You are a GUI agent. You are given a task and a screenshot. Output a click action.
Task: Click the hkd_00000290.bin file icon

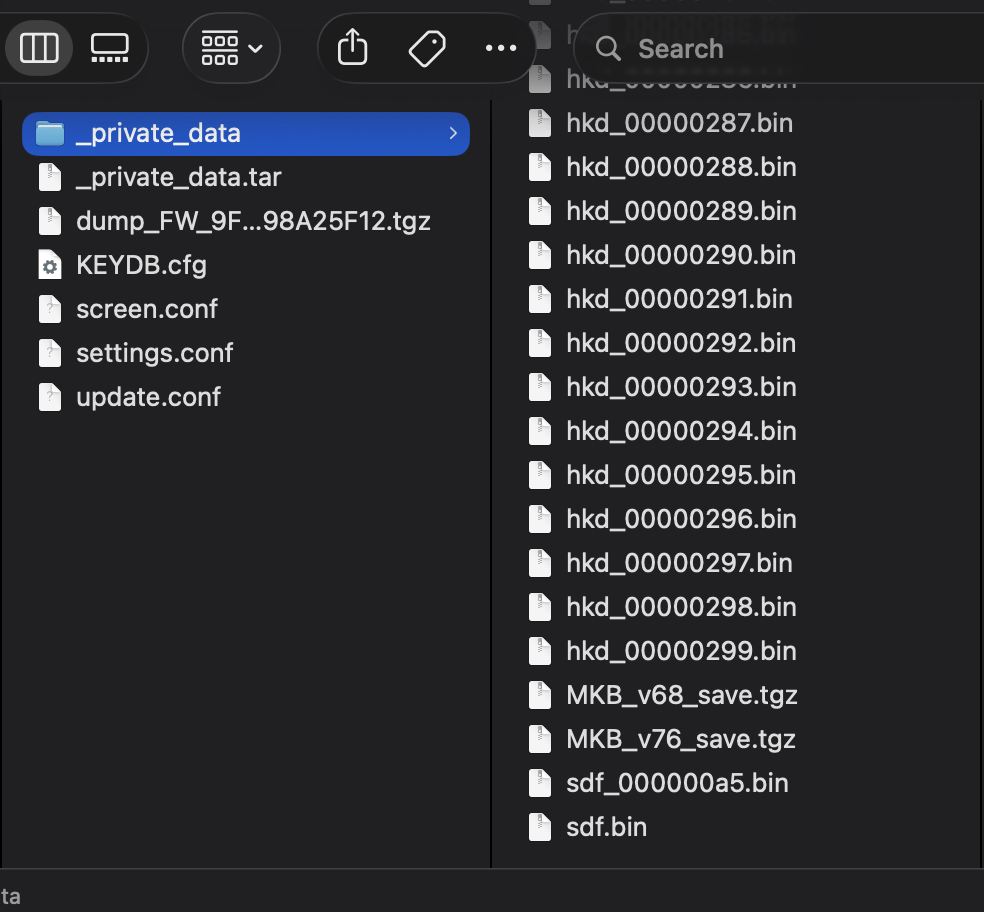point(540,255)
